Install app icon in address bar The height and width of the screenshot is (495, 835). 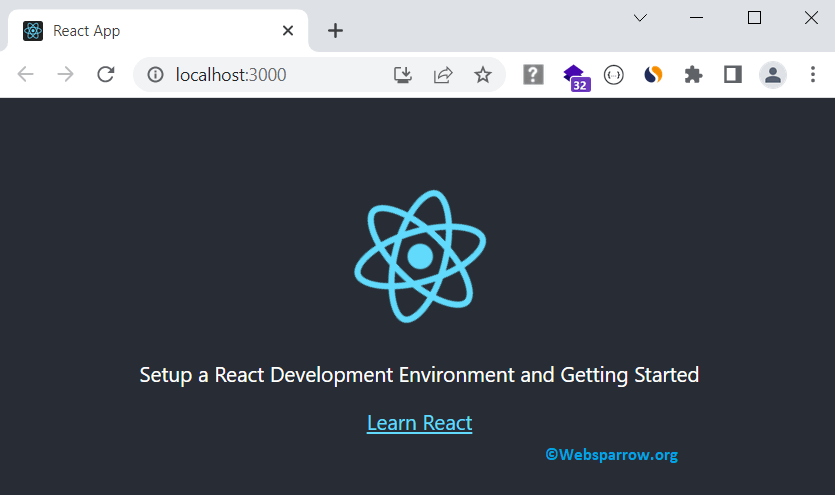[403, 75]
